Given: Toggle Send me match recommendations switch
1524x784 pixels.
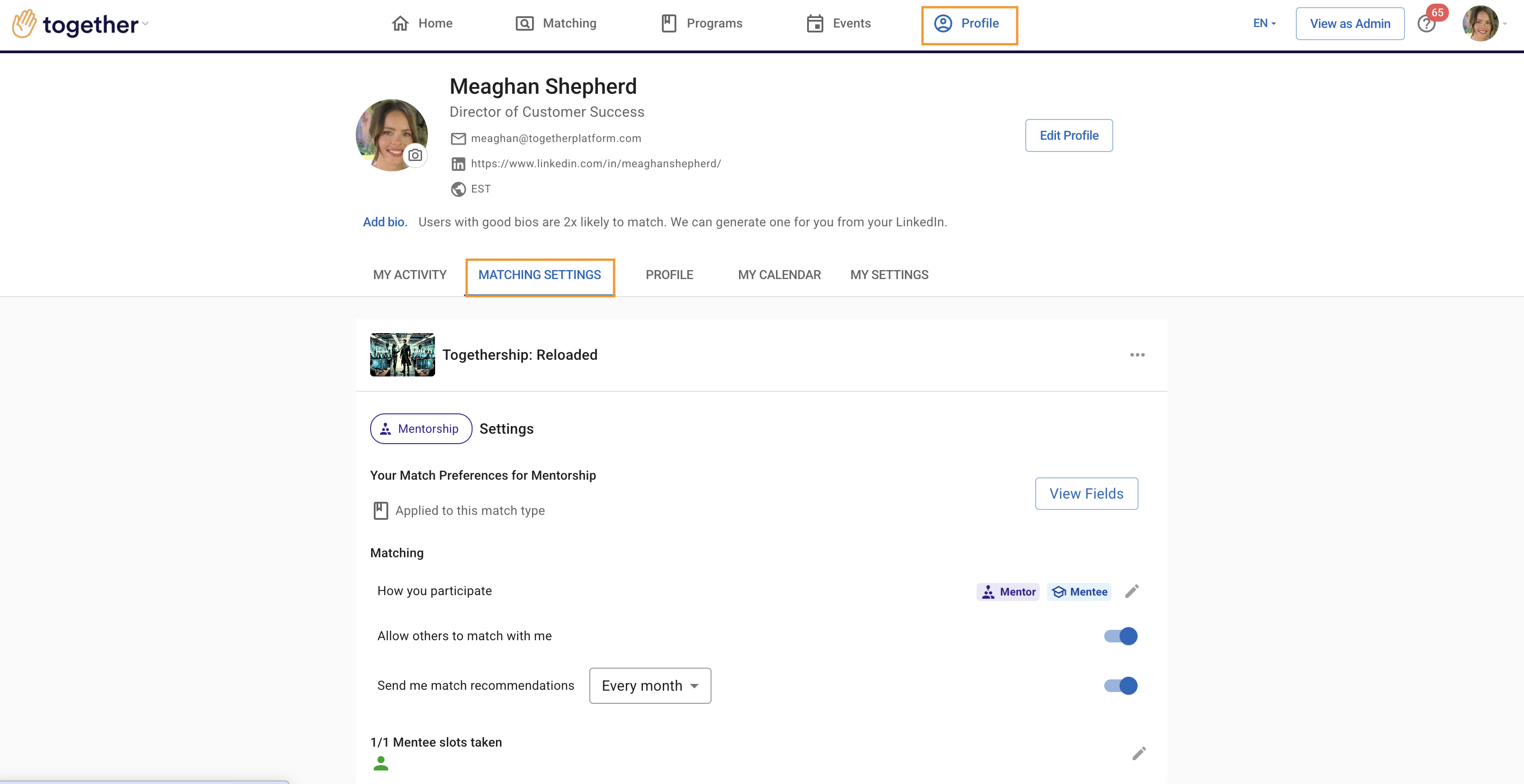Looking at the screenshot, I should 1120,686.
